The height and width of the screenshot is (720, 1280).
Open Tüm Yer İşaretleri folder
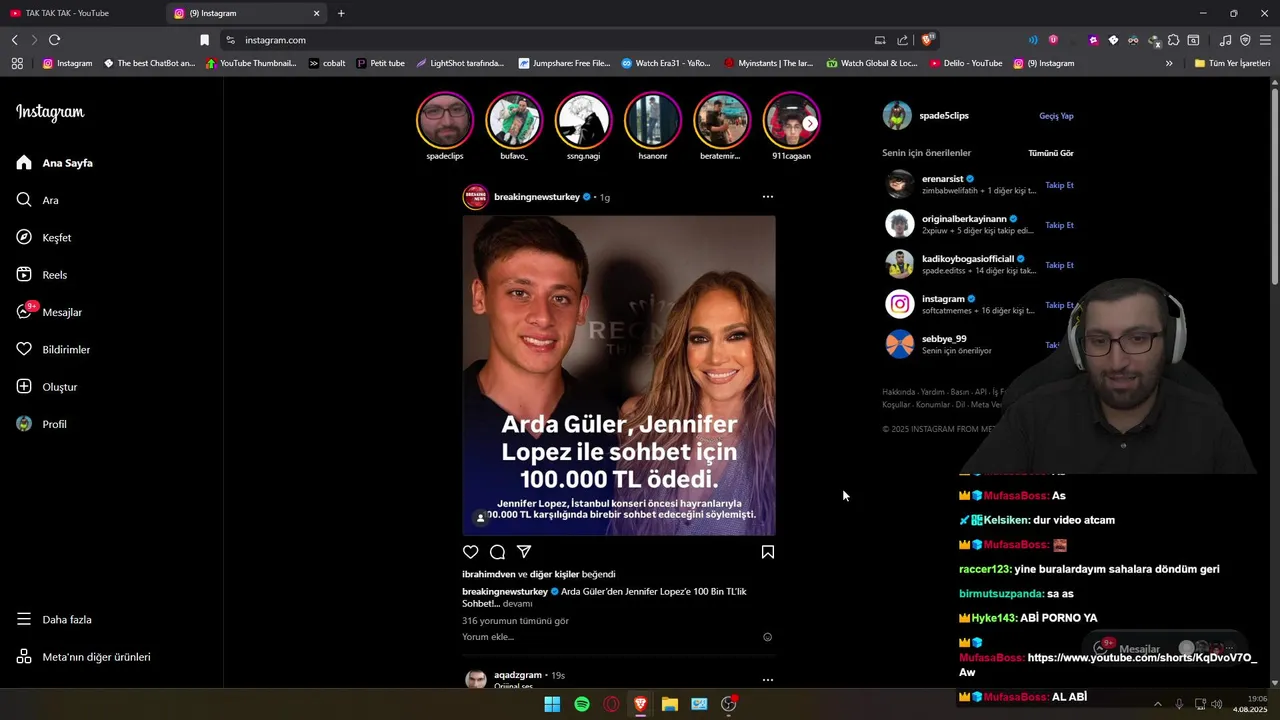(x=1232, y=63)
